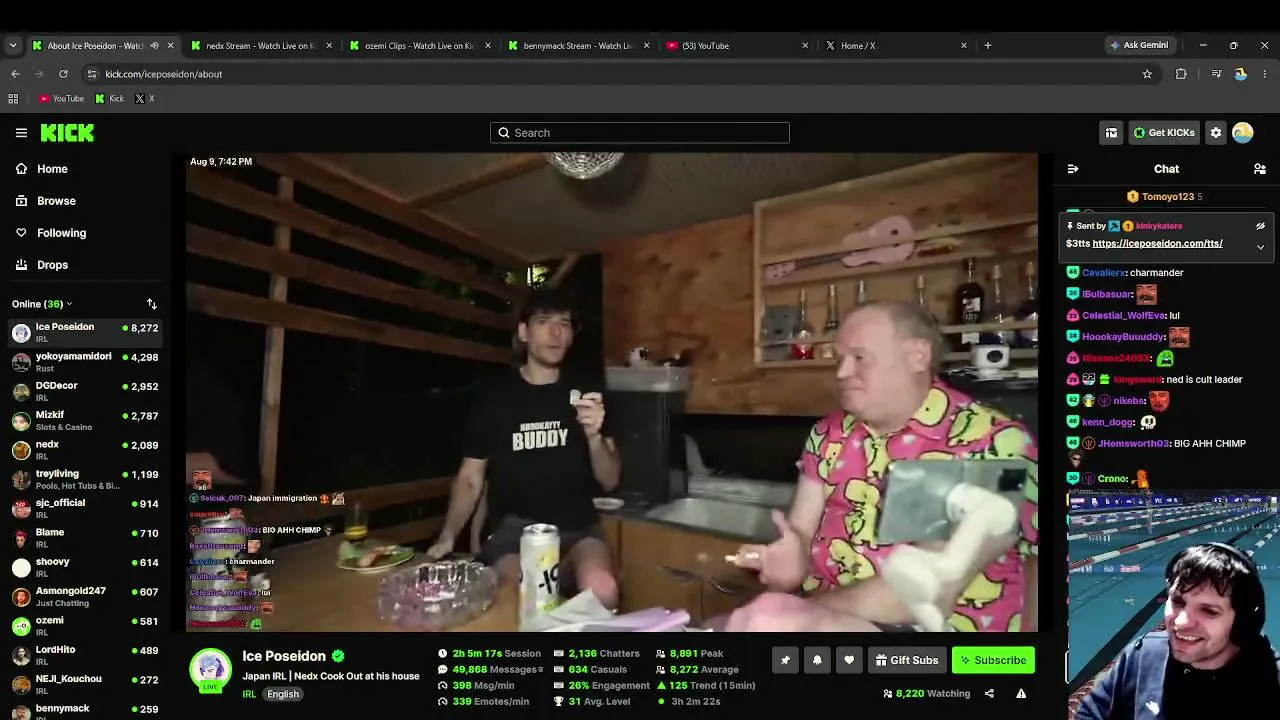Click the green Subscribe button
This screenshot has width=1280, height=720.
coord(993,660)
